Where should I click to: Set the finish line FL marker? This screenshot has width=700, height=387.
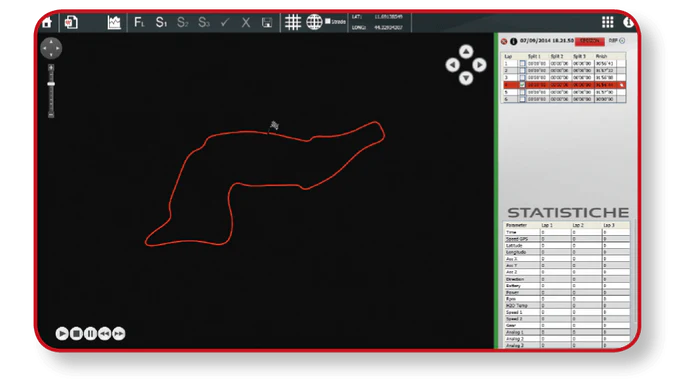click(139, 22)
